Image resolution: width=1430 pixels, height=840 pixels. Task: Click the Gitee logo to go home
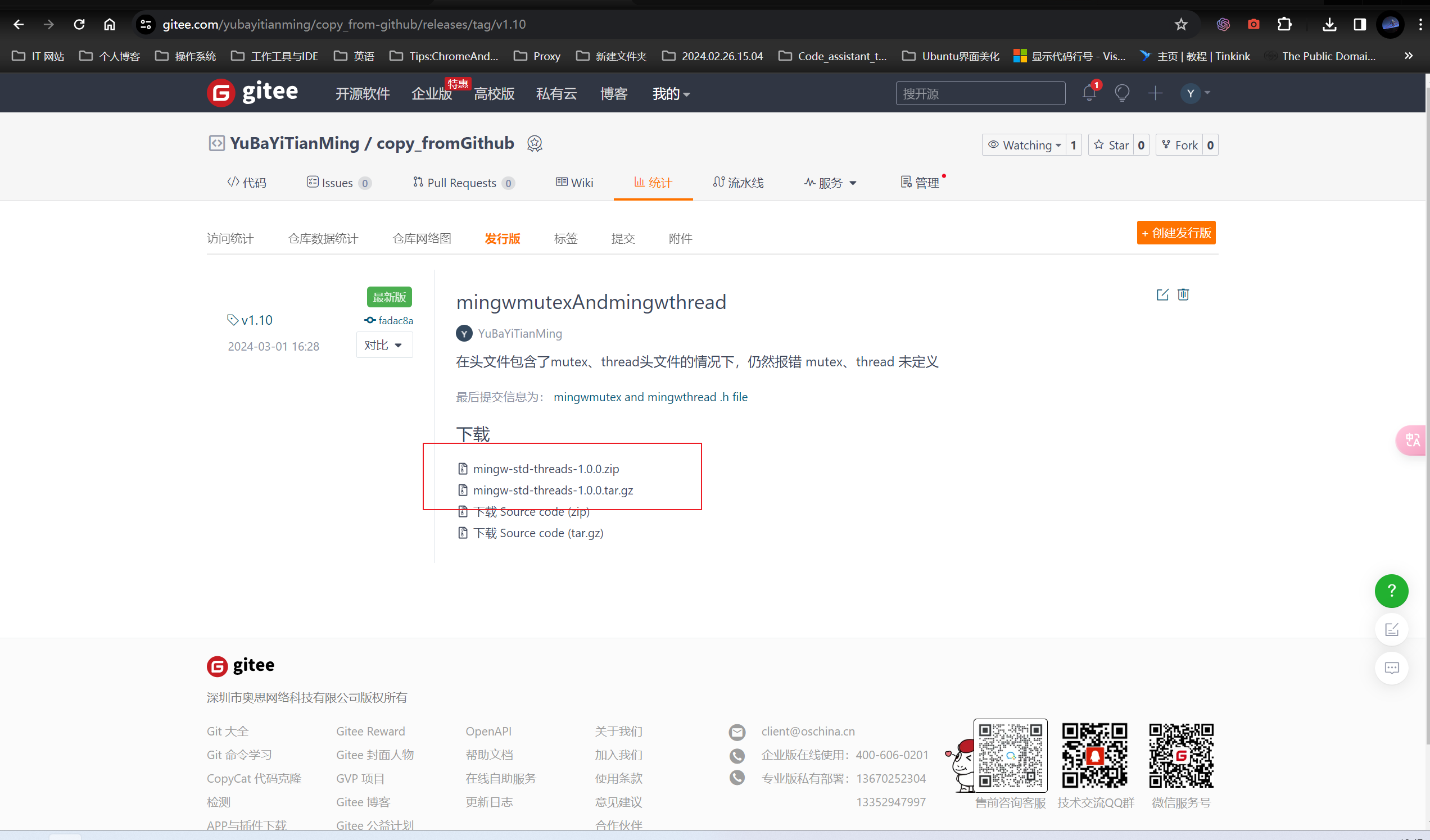(x=252, y=93)
